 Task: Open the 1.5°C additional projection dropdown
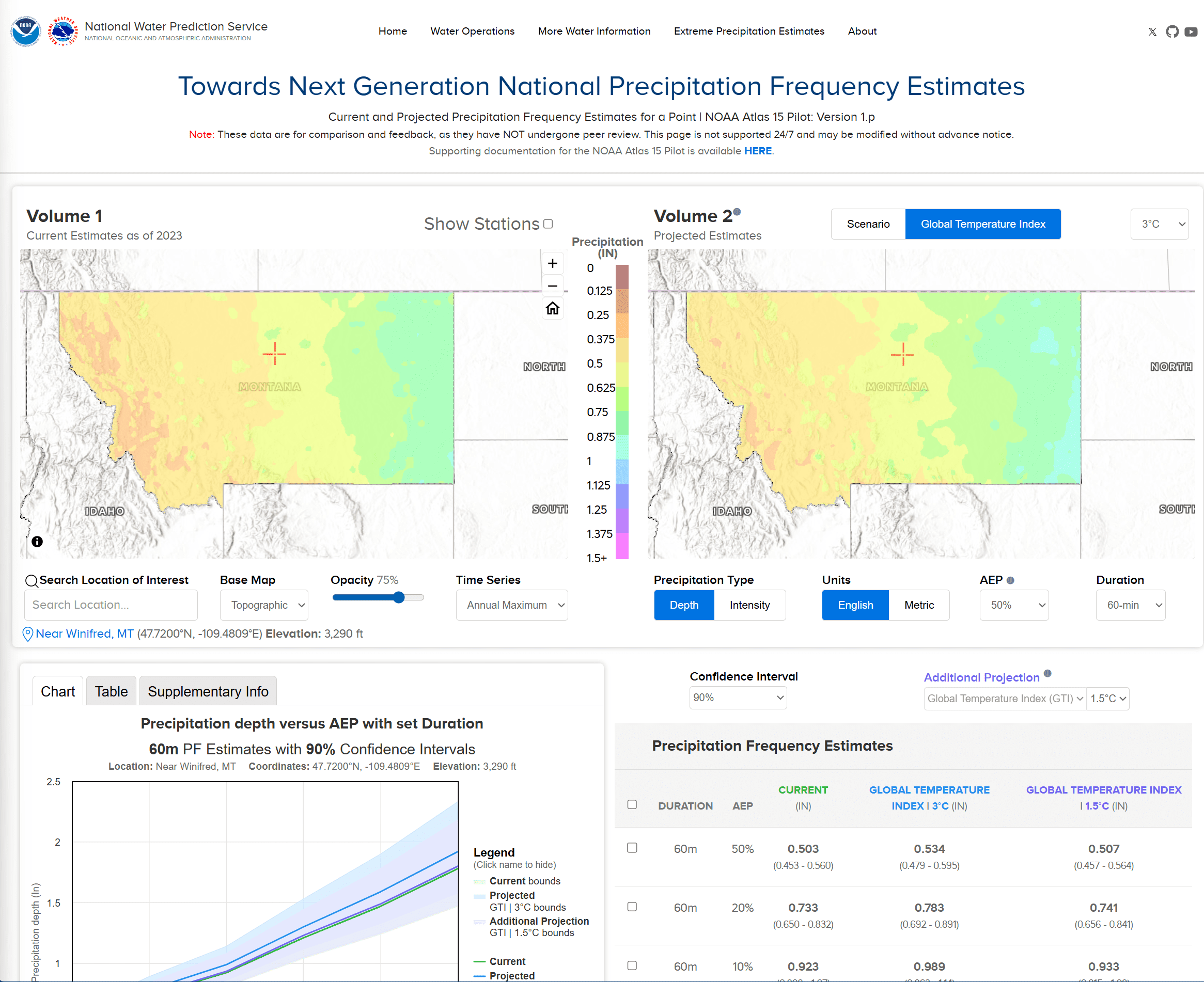(x=1108, y=699)
